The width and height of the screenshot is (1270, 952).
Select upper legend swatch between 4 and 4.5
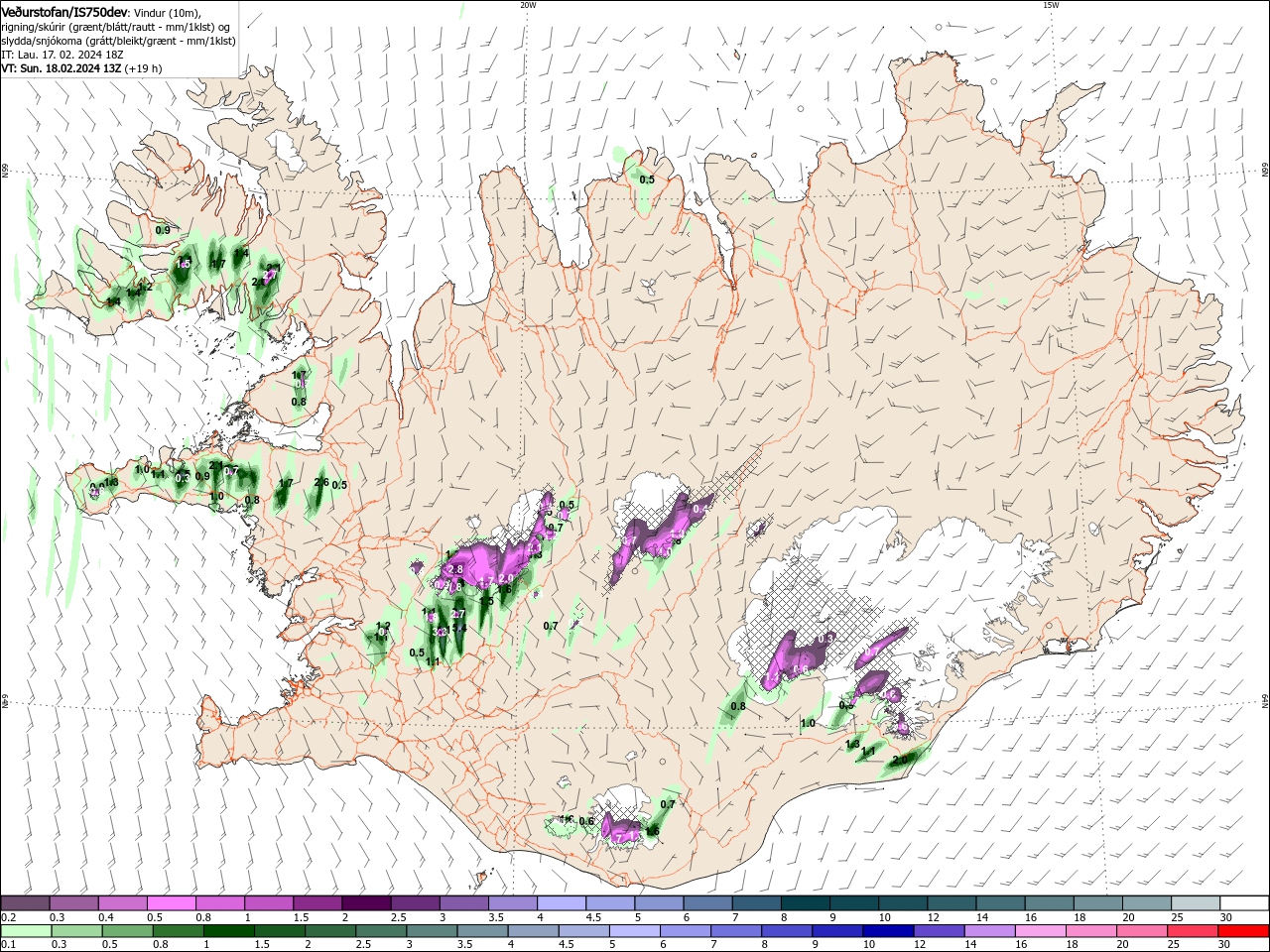click(562, 903)
